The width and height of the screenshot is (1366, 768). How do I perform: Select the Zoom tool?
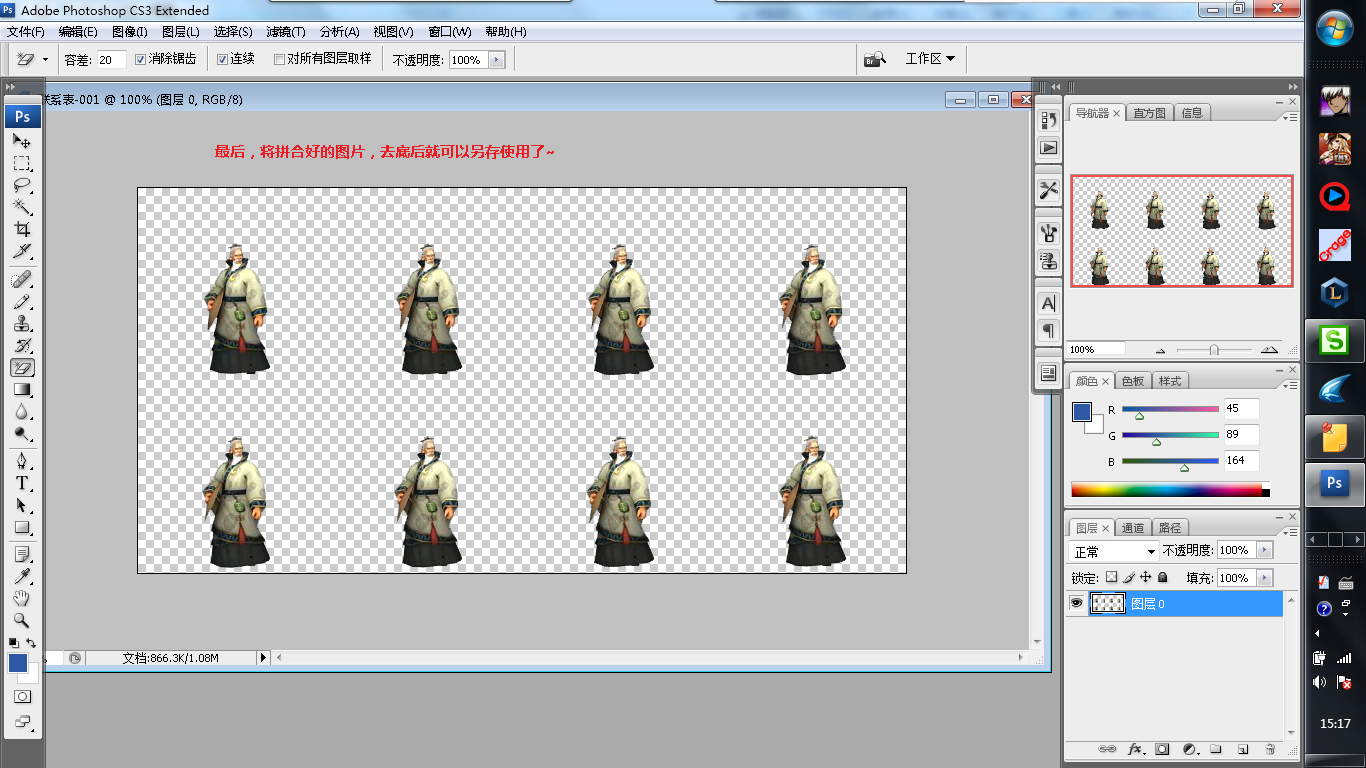tap(22, 620)
